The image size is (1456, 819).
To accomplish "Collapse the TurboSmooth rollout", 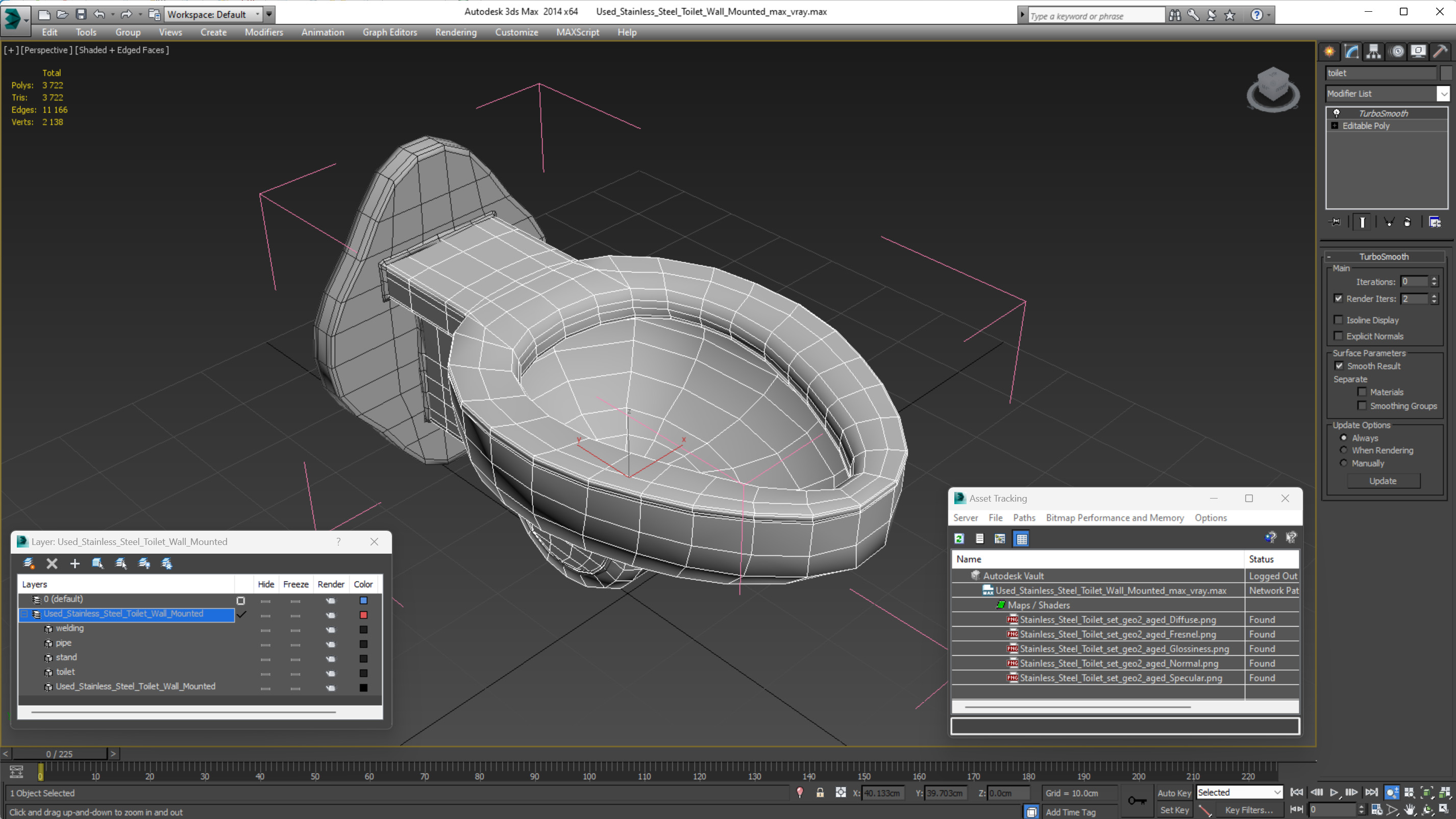I will tap(1329, 257).
